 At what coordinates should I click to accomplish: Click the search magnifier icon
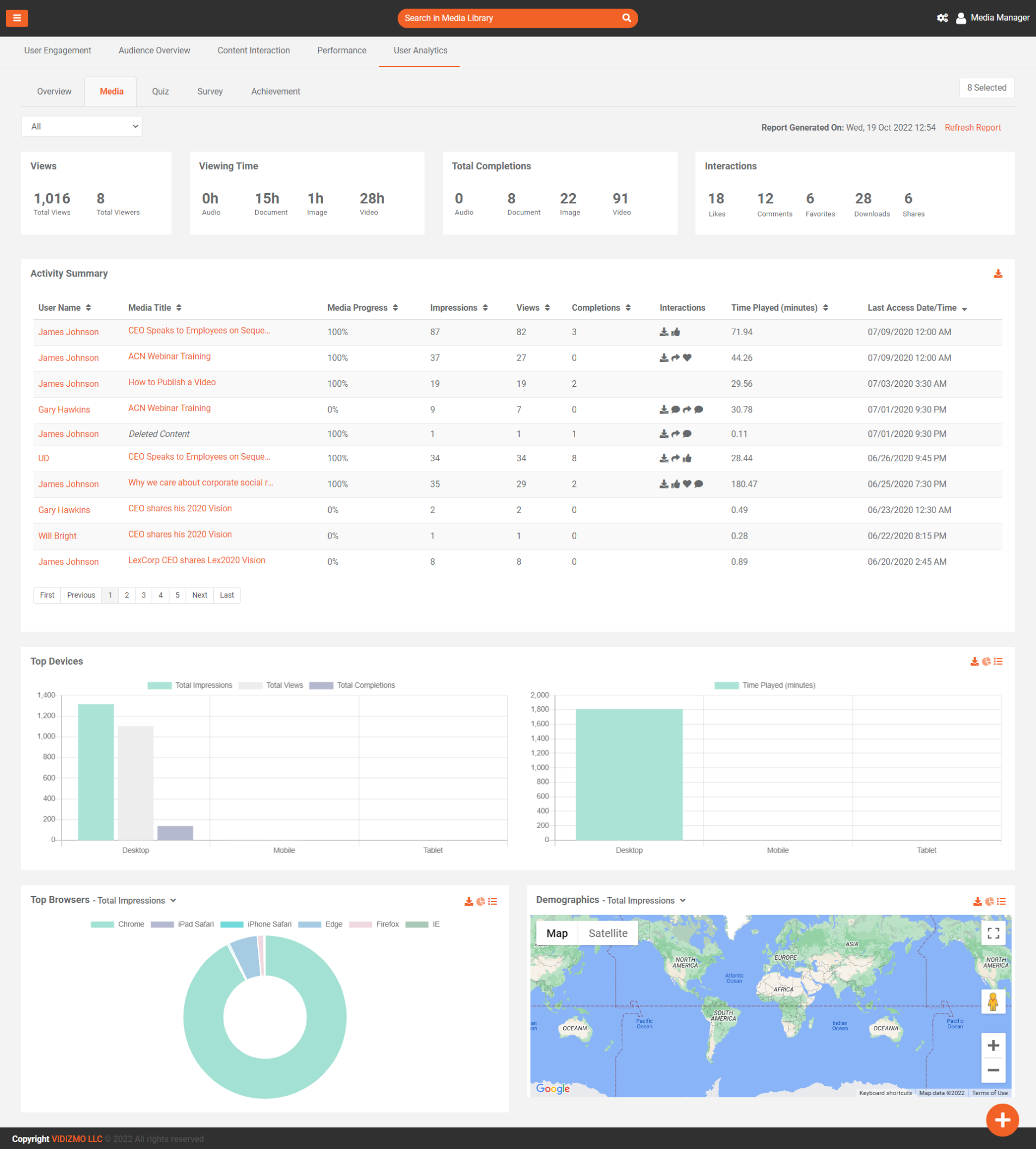click(x=626, y=18)
